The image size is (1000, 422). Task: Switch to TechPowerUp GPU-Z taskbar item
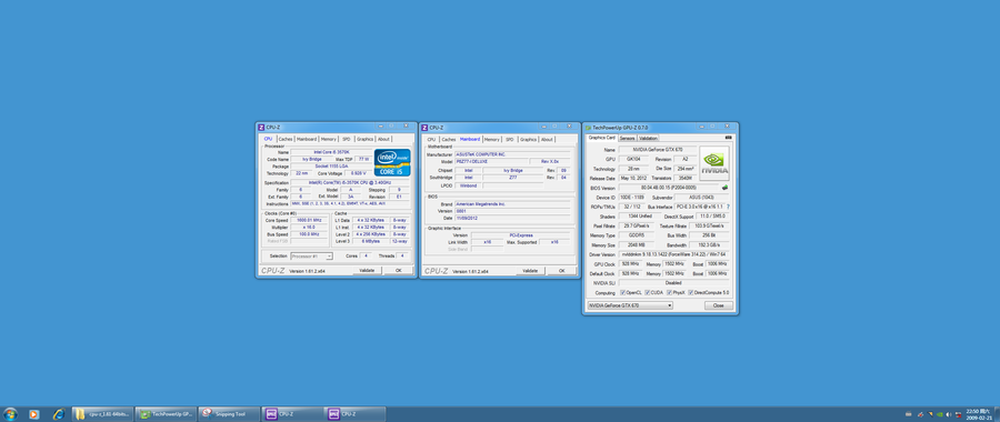click(x=165, y=414)
